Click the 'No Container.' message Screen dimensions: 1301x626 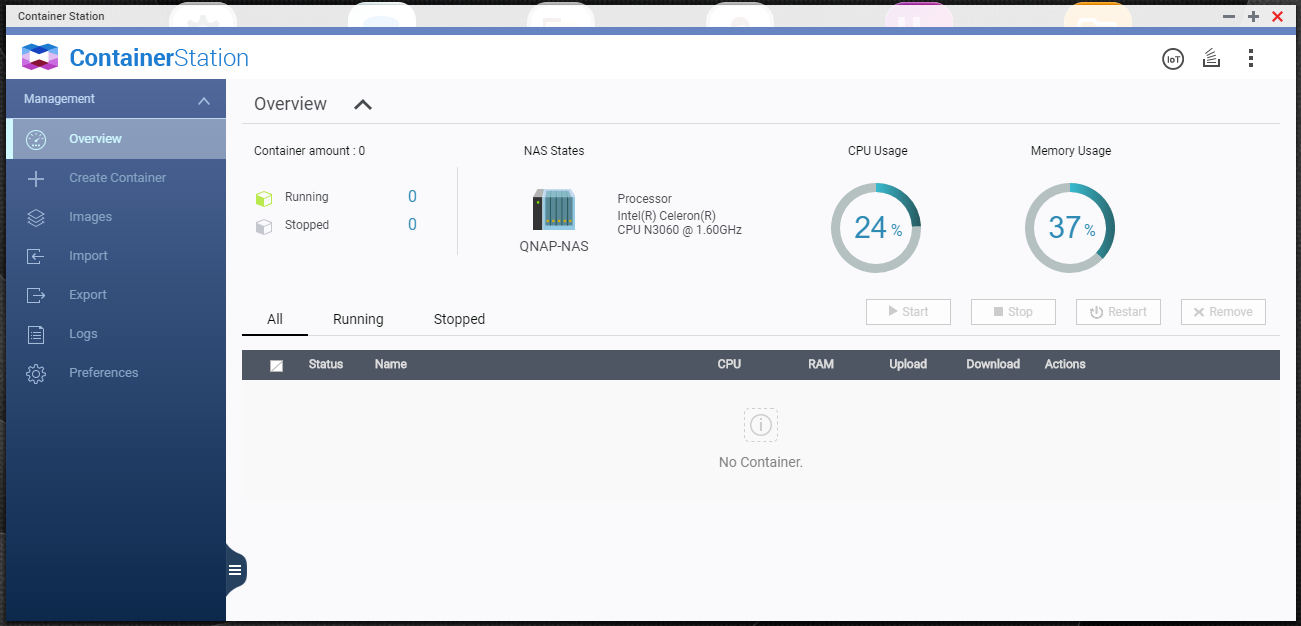click(x=761, y=462)
